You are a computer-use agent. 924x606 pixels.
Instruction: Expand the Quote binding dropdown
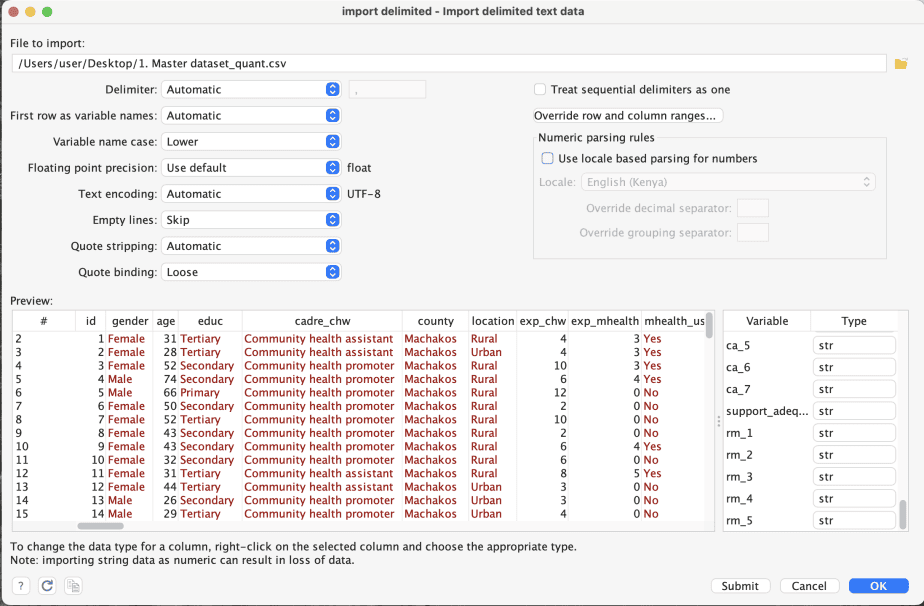[x=252, y=272]
